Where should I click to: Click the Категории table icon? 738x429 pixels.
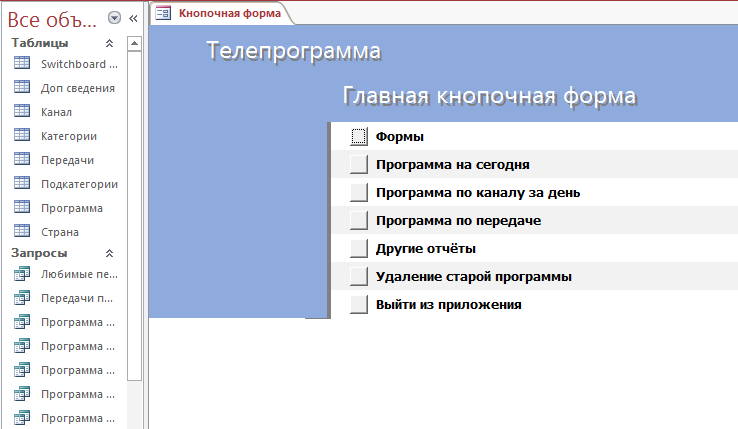pos(22,136)
